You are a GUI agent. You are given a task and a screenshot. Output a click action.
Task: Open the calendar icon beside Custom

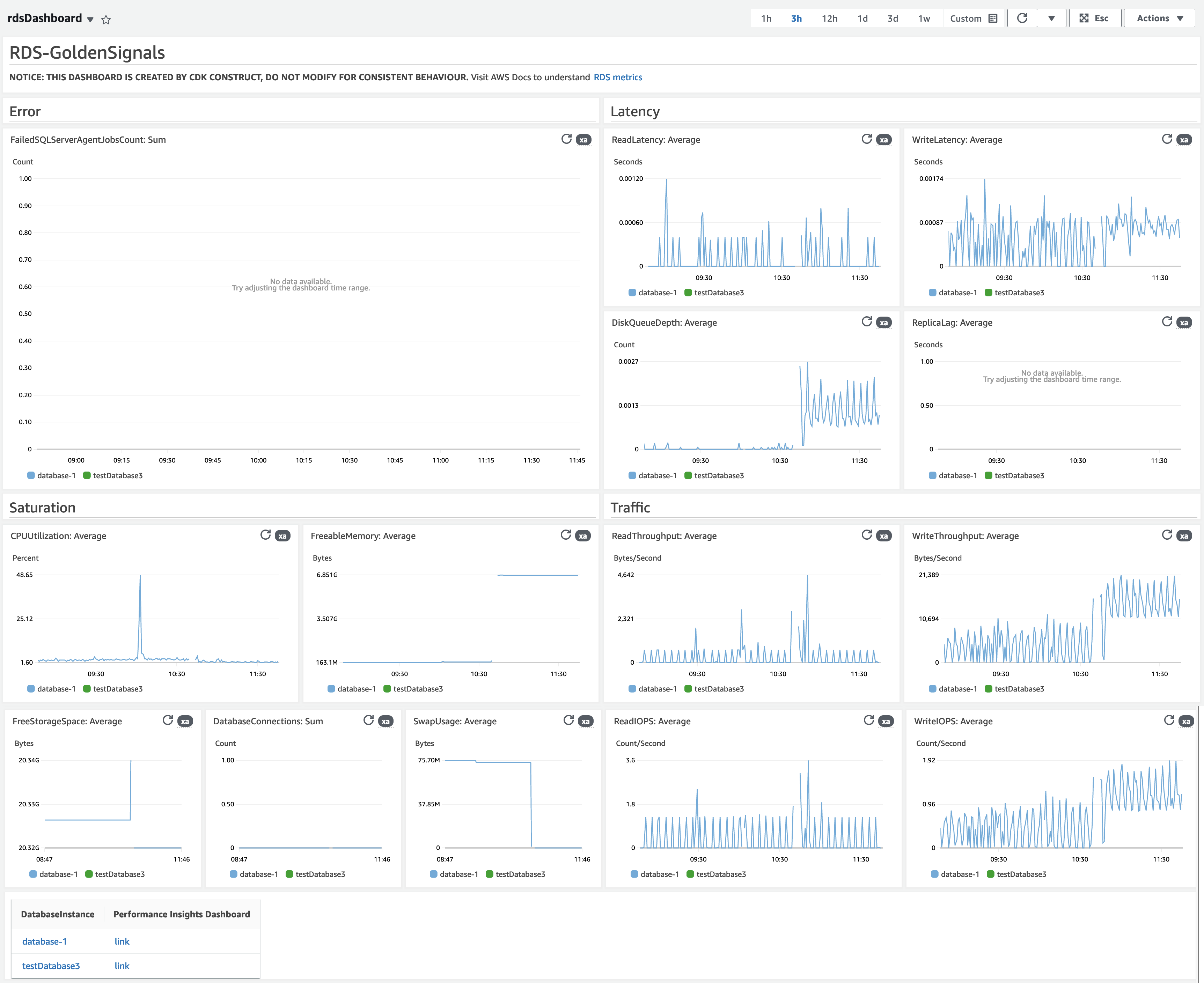[x=992, y=17]
